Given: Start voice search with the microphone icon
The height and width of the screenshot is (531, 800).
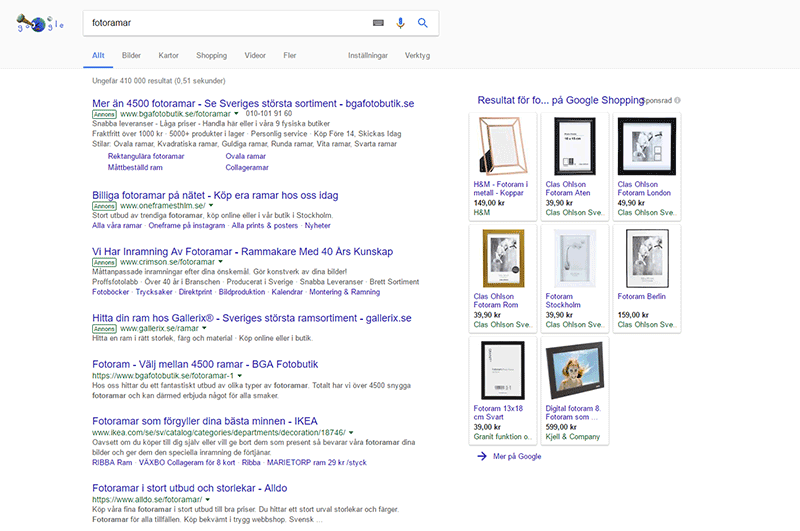Looking at the screenshot, I should pyautogui.click(x=401, y=23).
